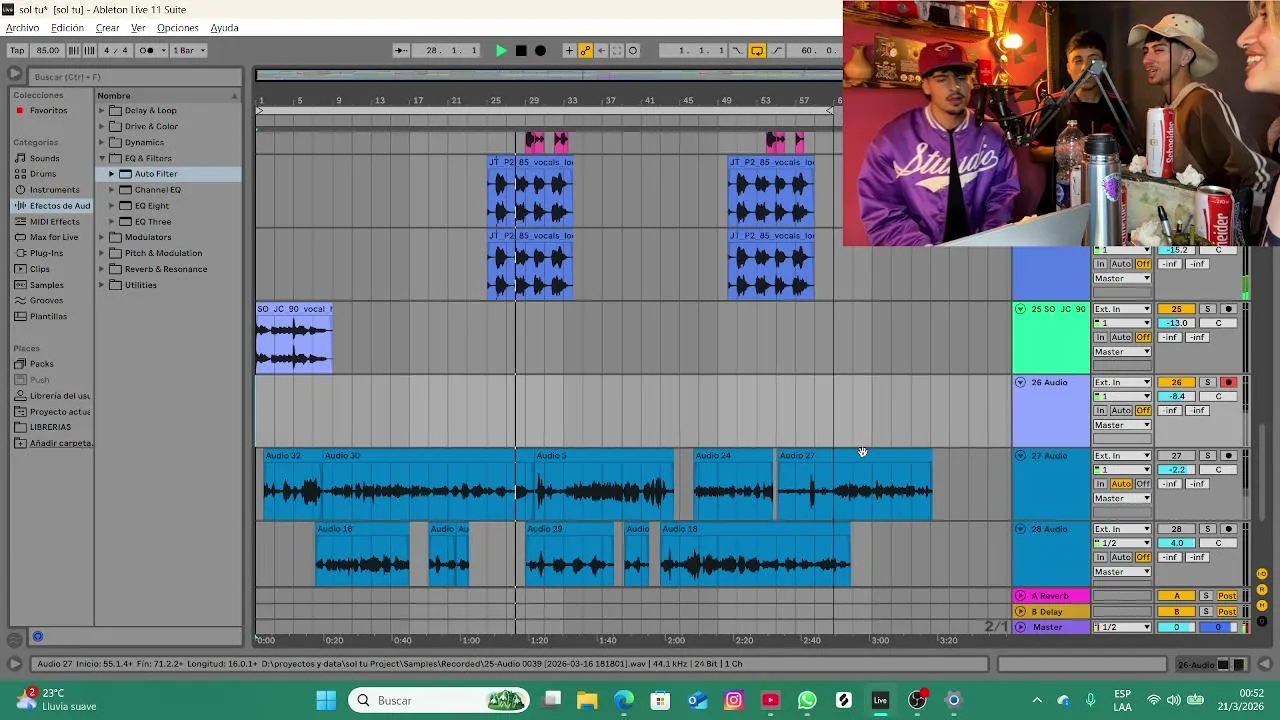Arm track 27 Audio for recording

click(x=1228, y=455)
